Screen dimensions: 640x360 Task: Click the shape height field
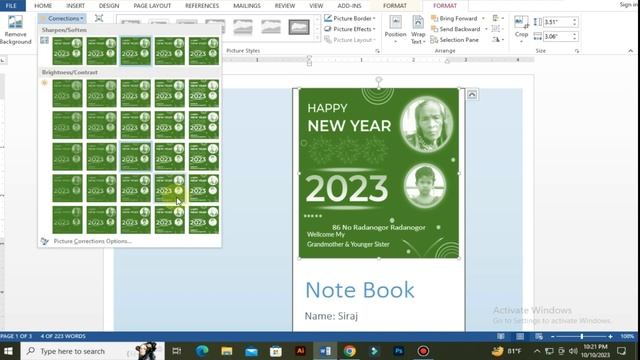point(557,22)
